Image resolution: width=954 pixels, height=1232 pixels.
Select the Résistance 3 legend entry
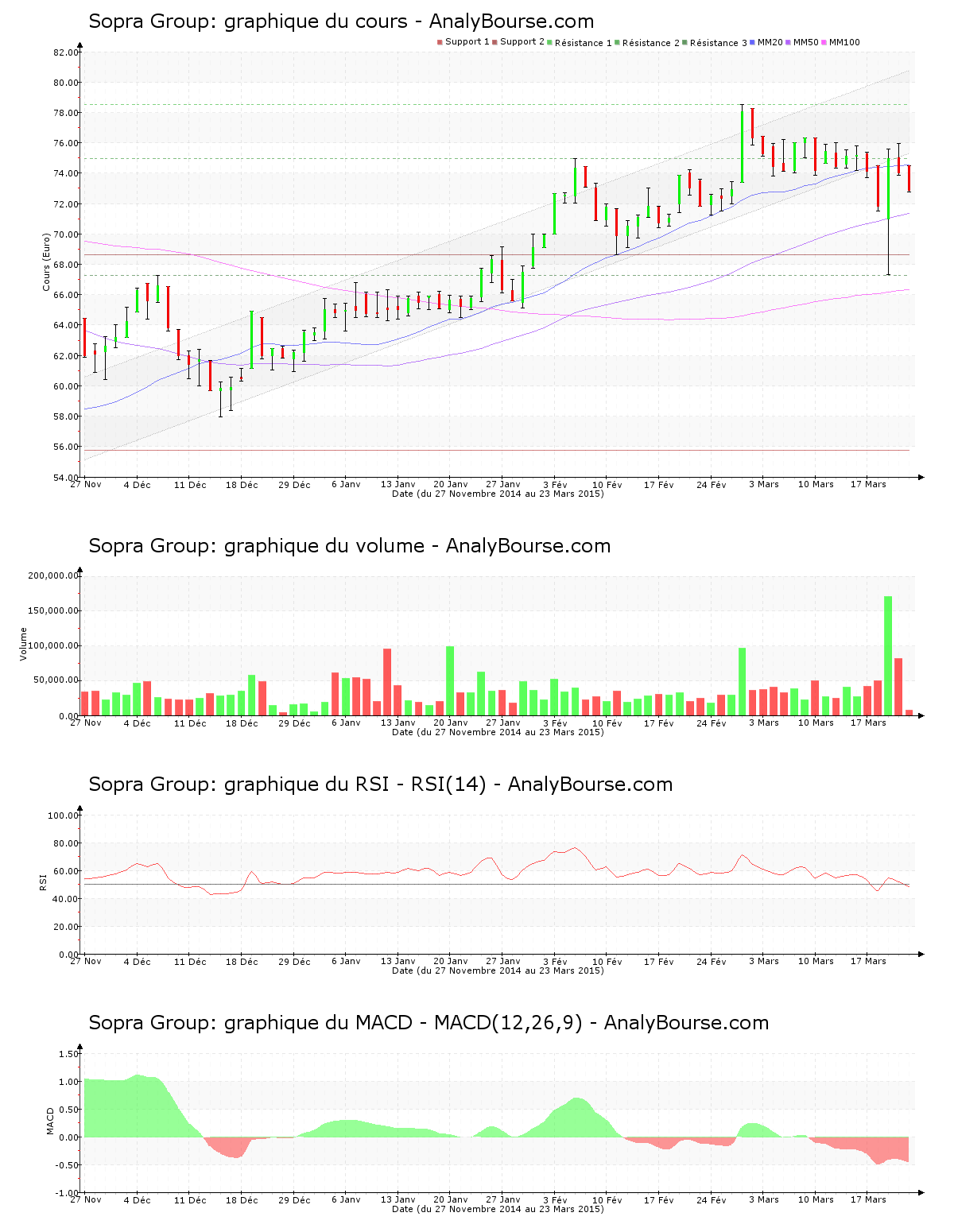[x=715, y=42]
